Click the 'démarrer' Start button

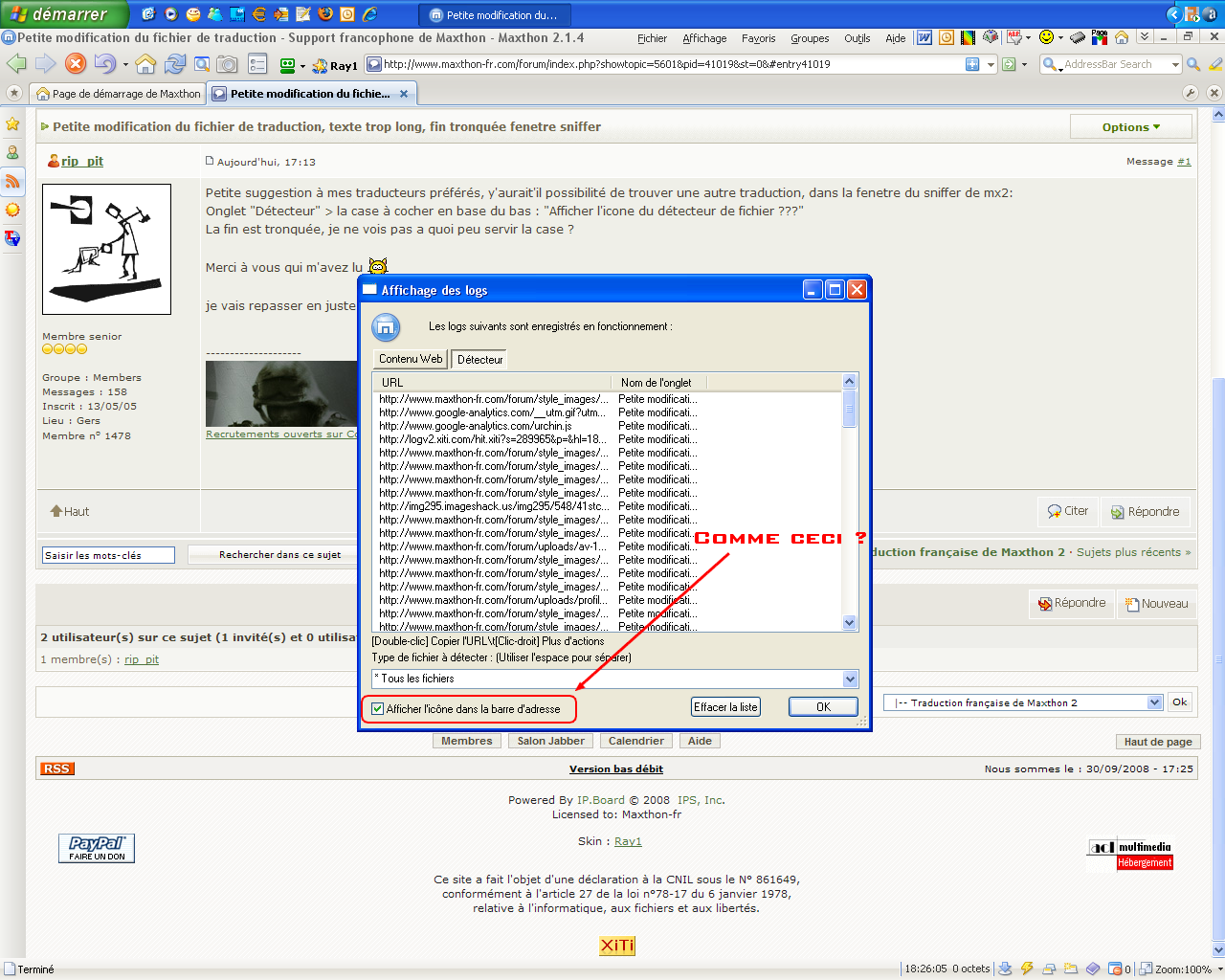click(63, 14)
